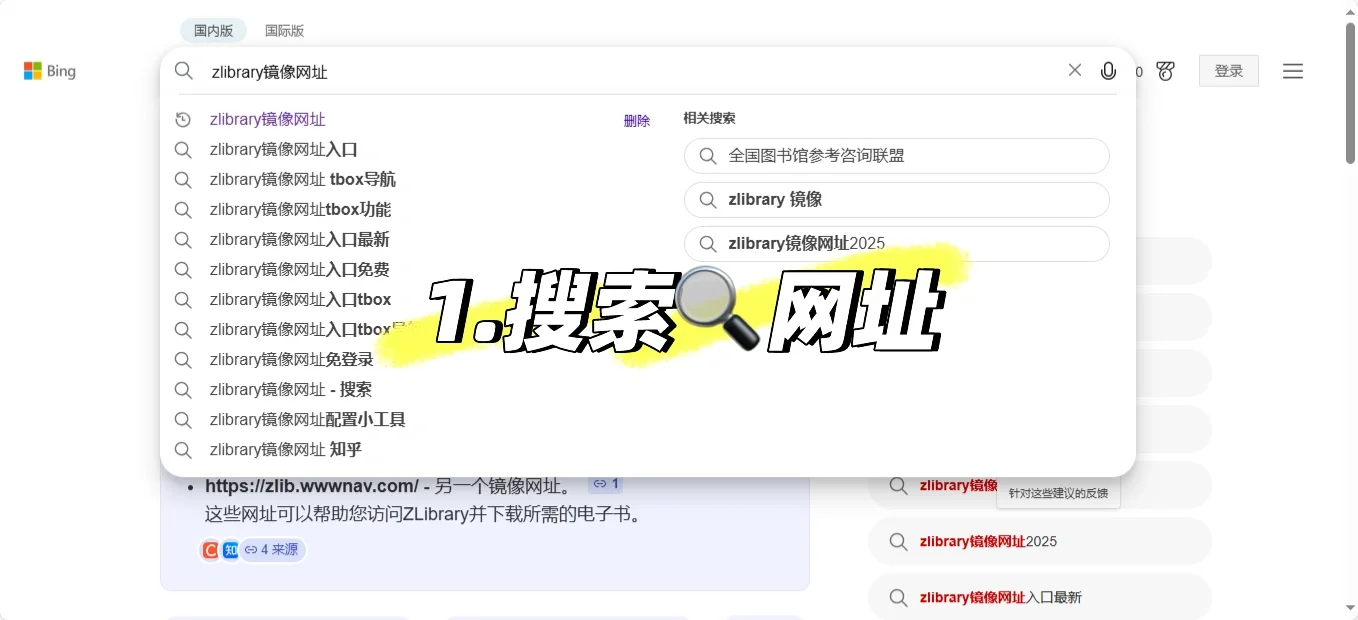The image size is (1358, 620).
Task: Click the citation badge numbered 1
Action: (605, 484)
